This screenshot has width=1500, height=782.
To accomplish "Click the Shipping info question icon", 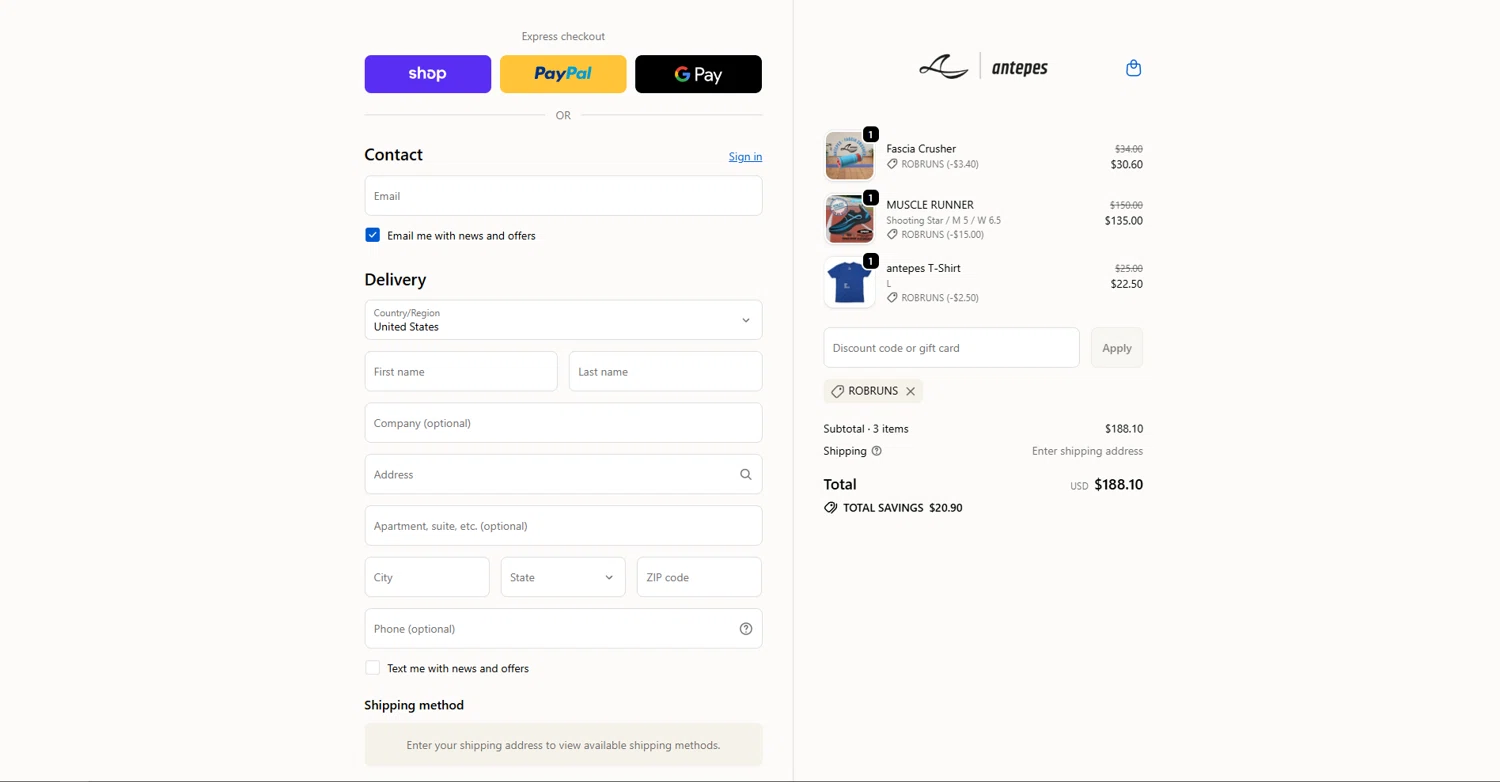I will [877, 451].
